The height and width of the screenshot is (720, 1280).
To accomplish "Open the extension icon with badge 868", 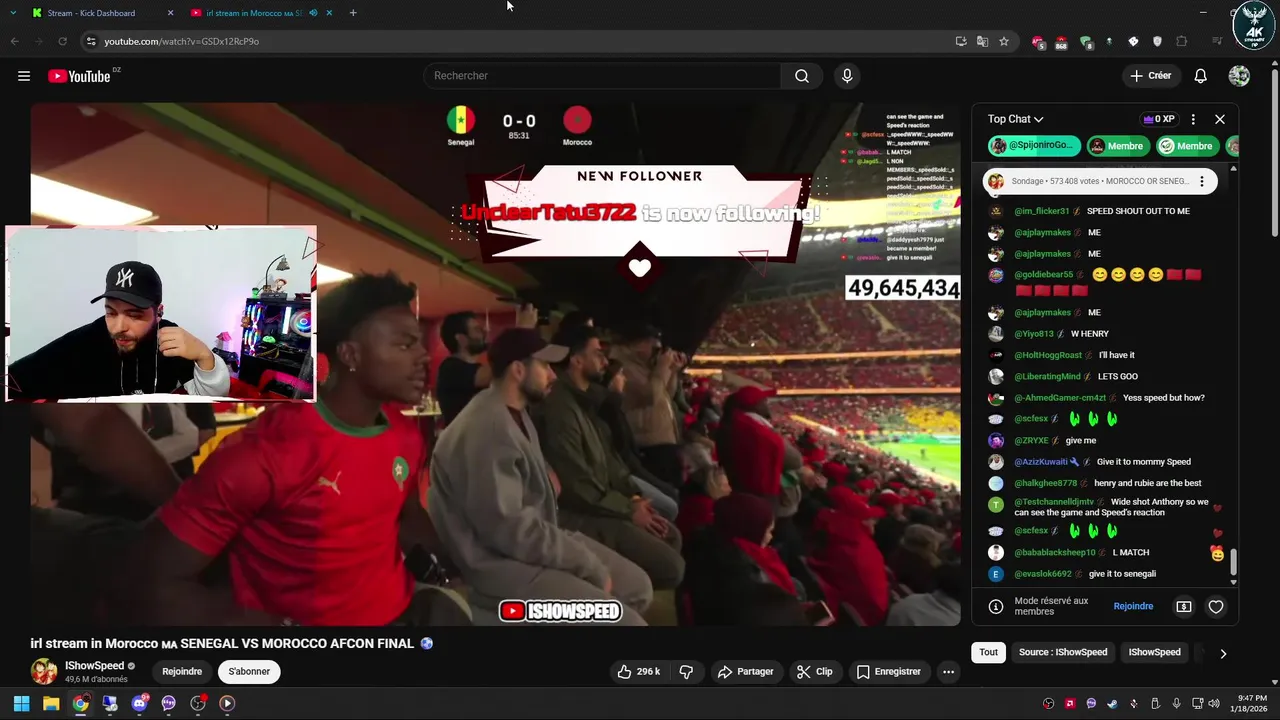I will (1060, 42).
